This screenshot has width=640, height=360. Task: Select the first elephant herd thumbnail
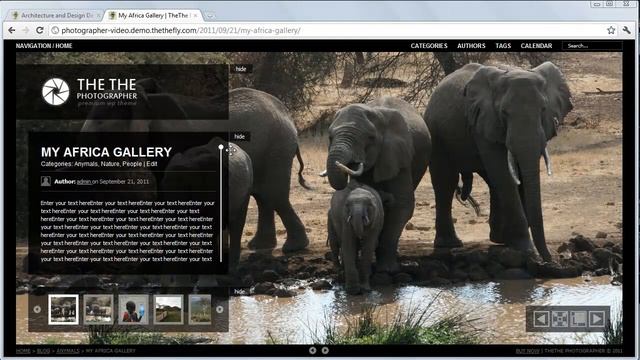click(63, 309)
